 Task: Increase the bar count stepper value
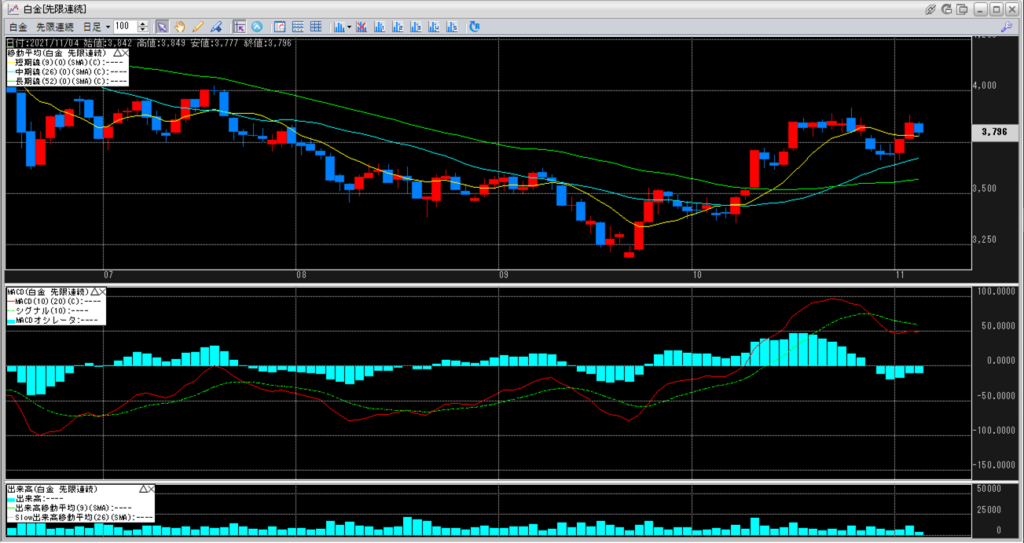(x=144, y=22)
